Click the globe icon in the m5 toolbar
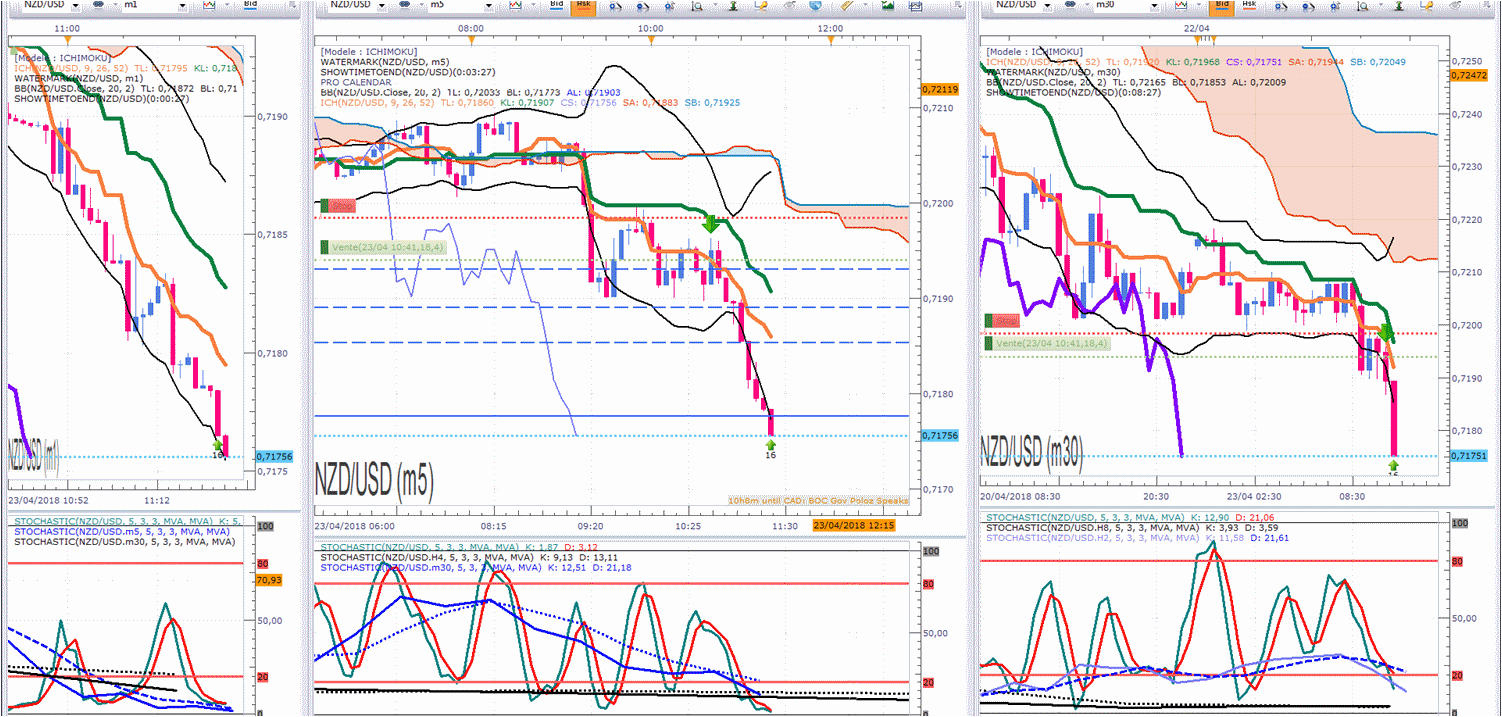The height and width of the screenshot is (717, 1502). point(815,6)
